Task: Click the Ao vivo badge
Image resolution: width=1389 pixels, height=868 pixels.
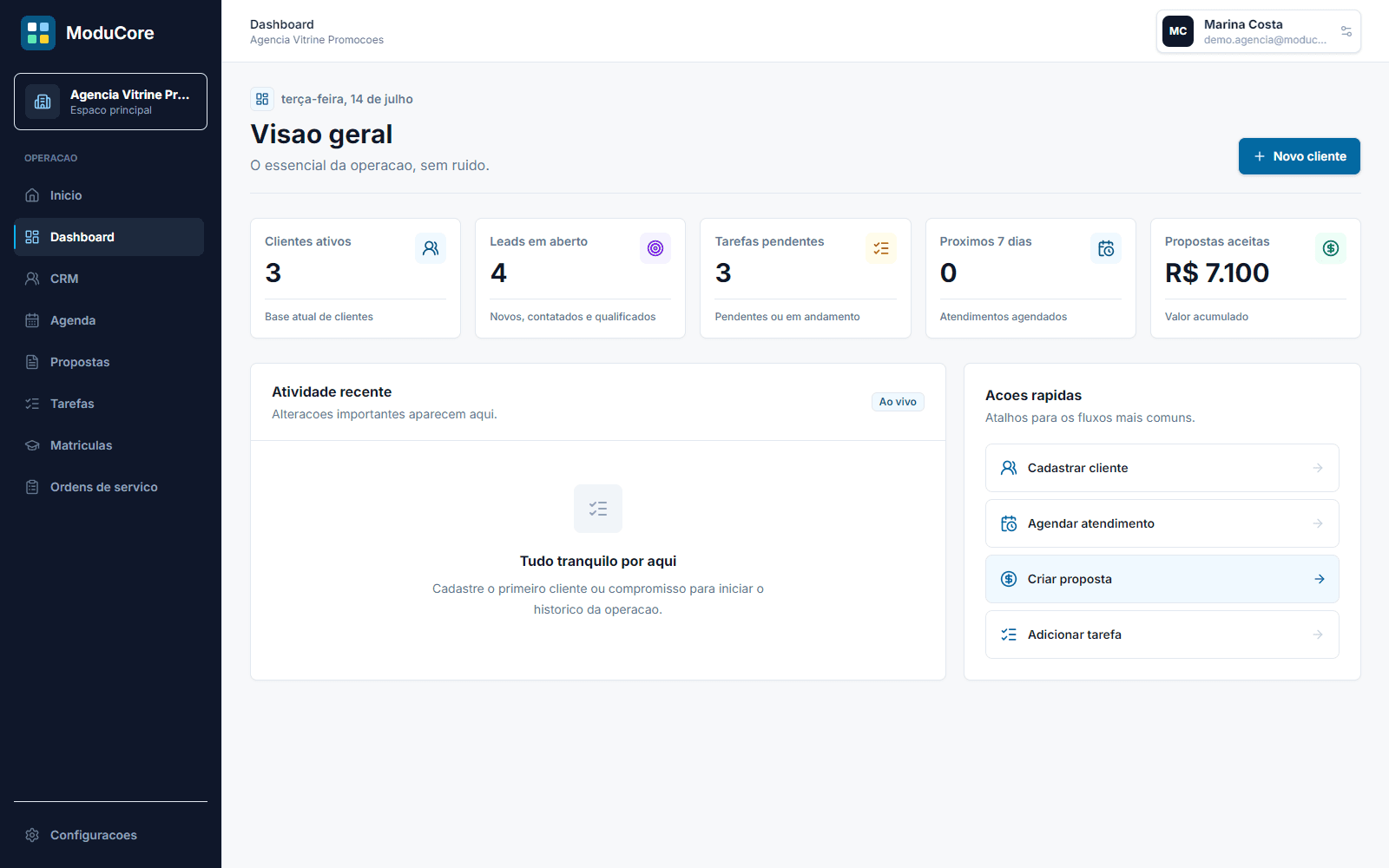Action: (x=898, y=402)
